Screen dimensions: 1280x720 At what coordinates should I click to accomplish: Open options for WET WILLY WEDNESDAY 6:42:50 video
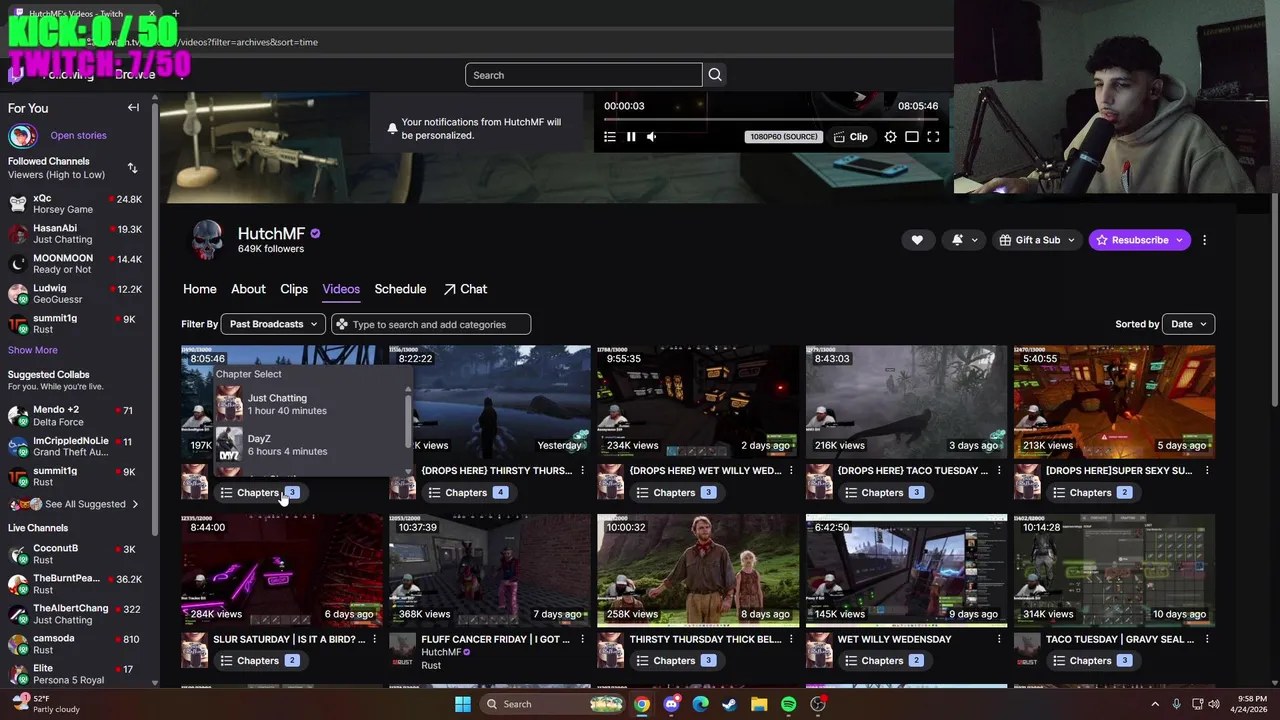(998, 639)
